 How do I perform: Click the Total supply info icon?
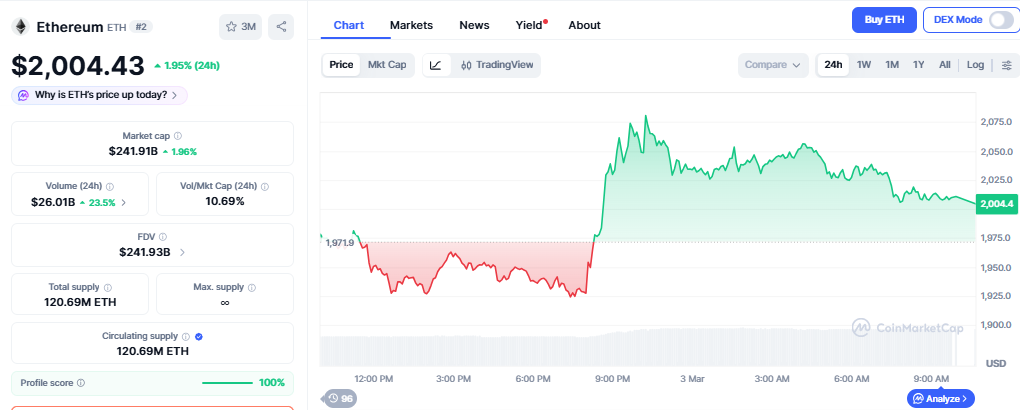(x=107, y=287)
